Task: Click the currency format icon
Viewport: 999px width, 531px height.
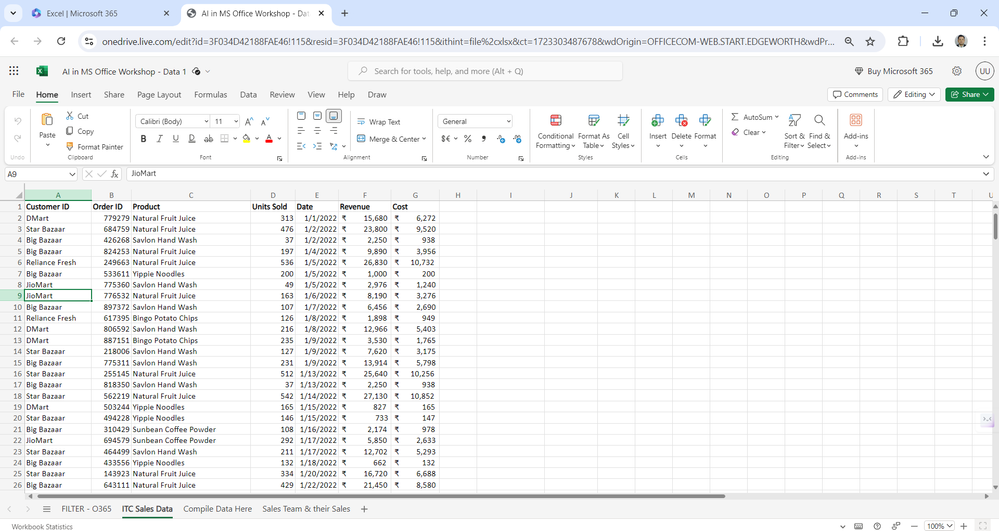Action: click(446, 138)
